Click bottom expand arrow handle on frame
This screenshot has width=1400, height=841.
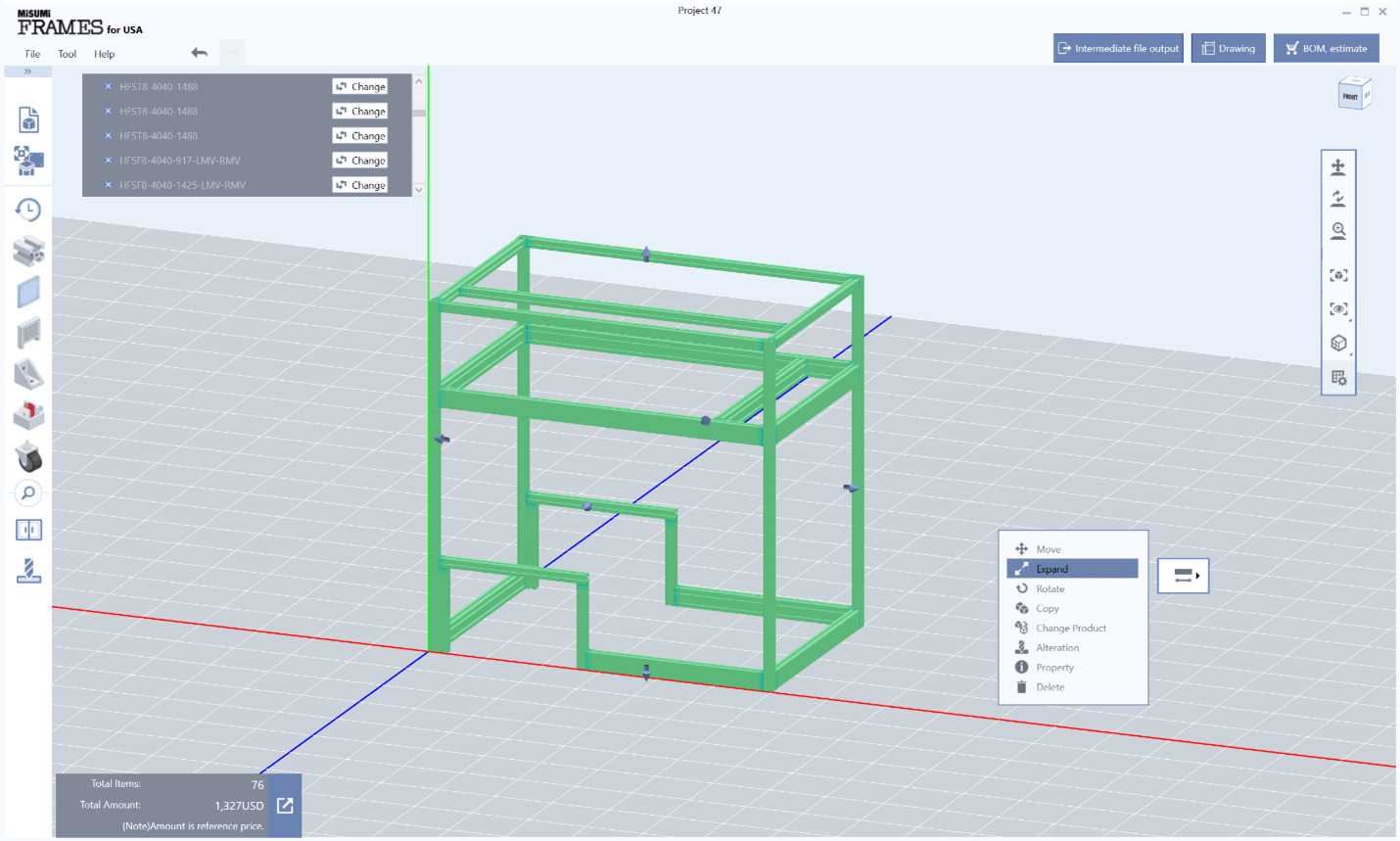point(646,672)
